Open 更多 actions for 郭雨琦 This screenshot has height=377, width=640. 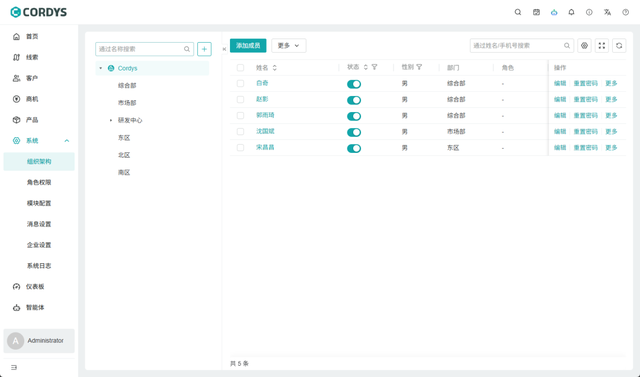click(x=611, y=115)
